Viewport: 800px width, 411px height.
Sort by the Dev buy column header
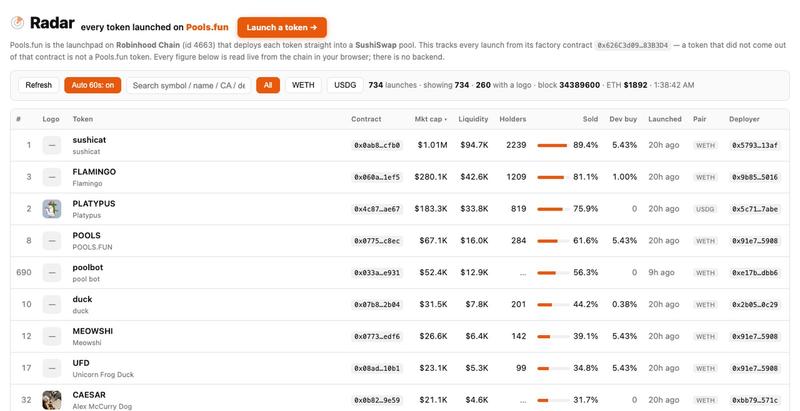(x=623, y=119)
